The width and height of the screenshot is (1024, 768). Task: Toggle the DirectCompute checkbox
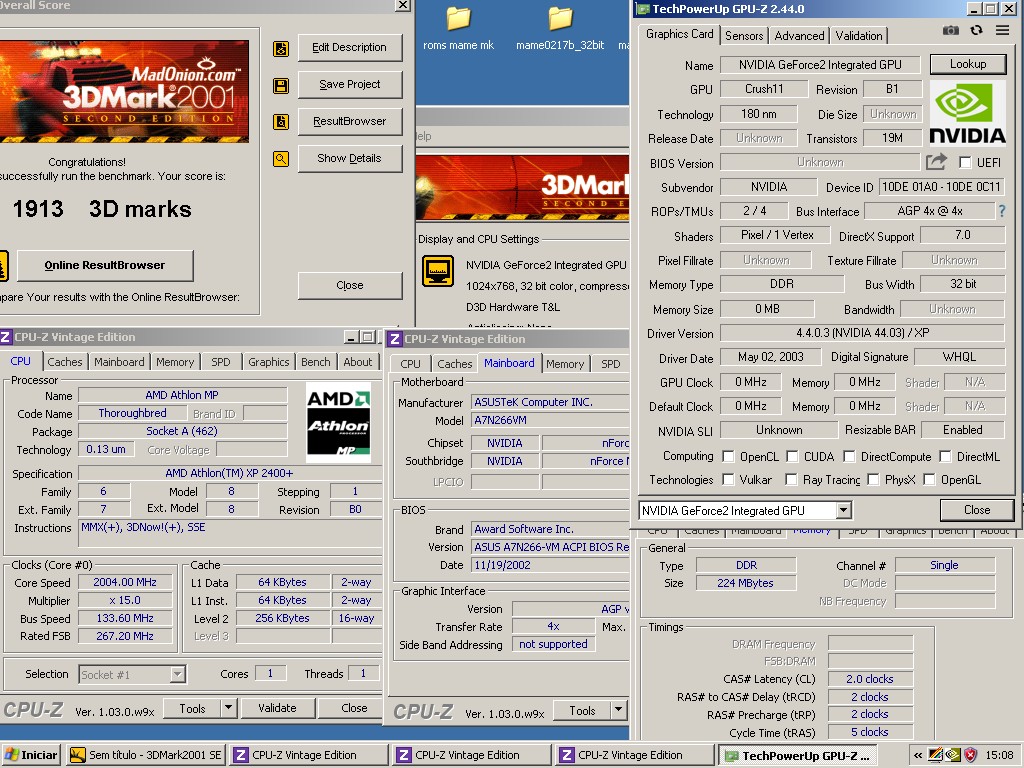pyautogui.click(x=849, y=456)
